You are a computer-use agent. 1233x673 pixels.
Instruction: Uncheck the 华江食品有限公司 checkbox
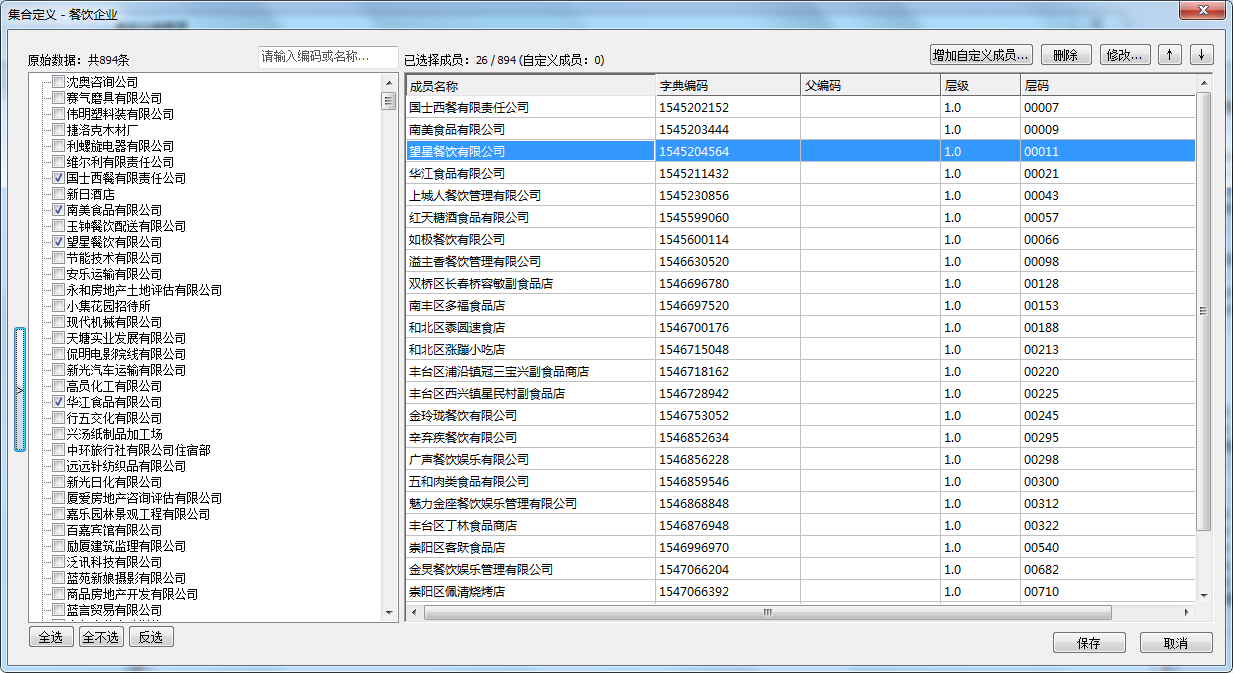[59, 402]
